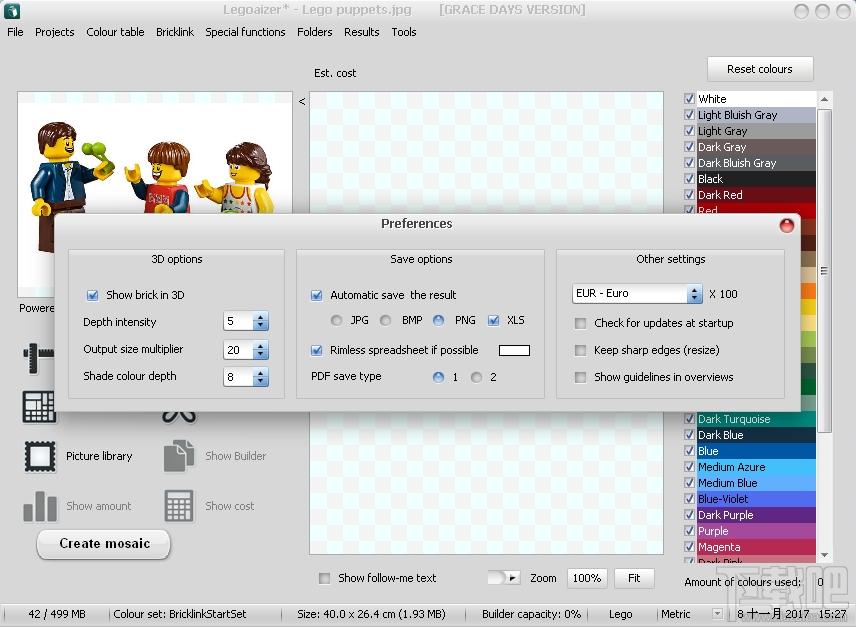Open the Projects menu
The width and height of the screenshot is (856, 627).
(55, 32)
